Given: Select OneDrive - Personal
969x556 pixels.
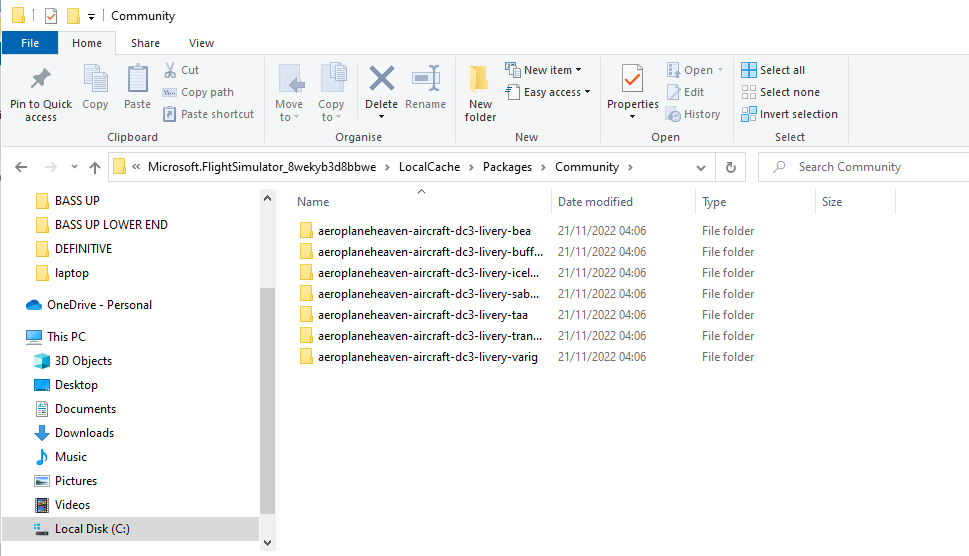Looking at the screenshot, I should click(x=89, y=305).
